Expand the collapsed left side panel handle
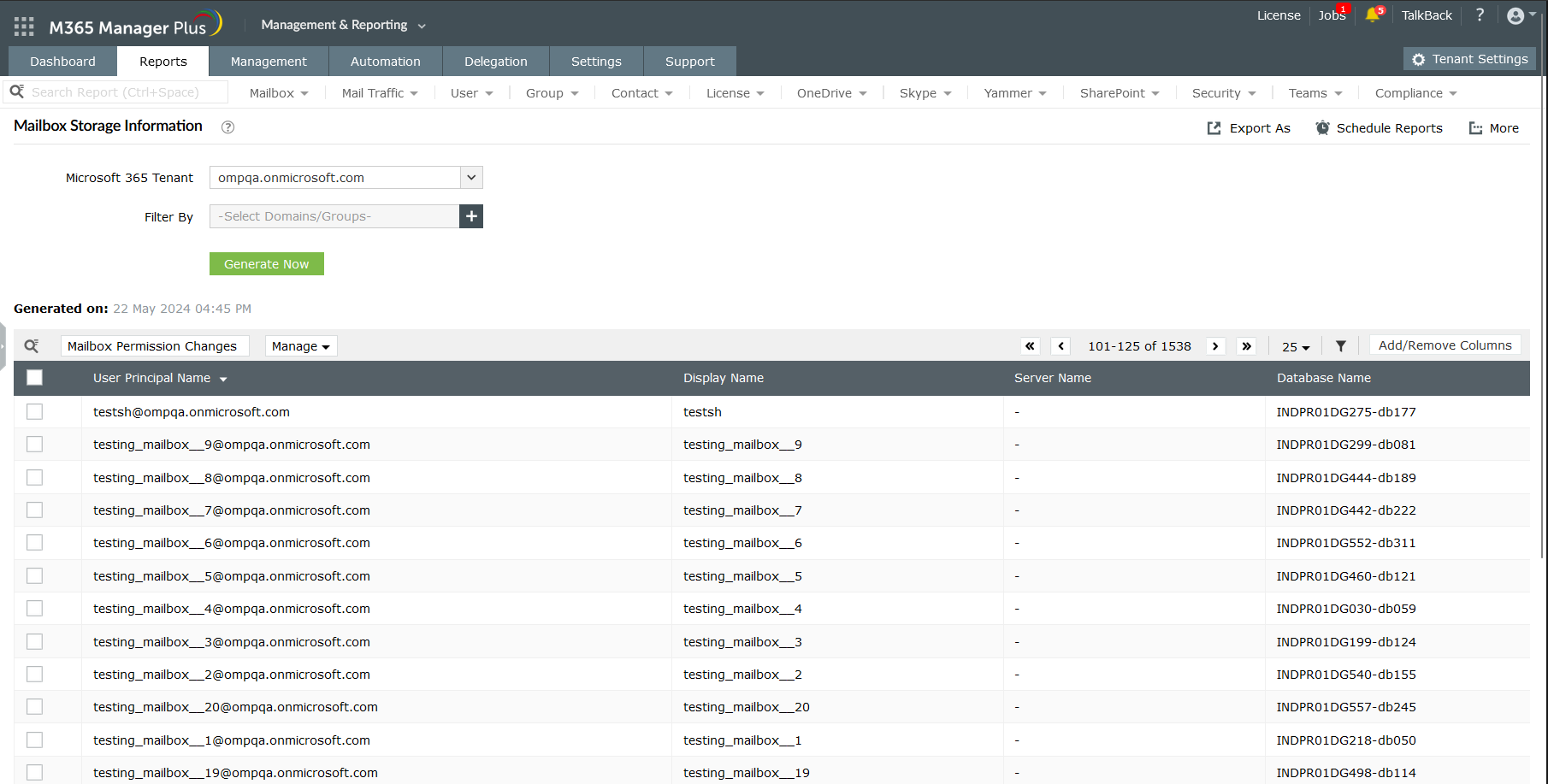This screenshot has width=1548, height=784. (3, 346)
